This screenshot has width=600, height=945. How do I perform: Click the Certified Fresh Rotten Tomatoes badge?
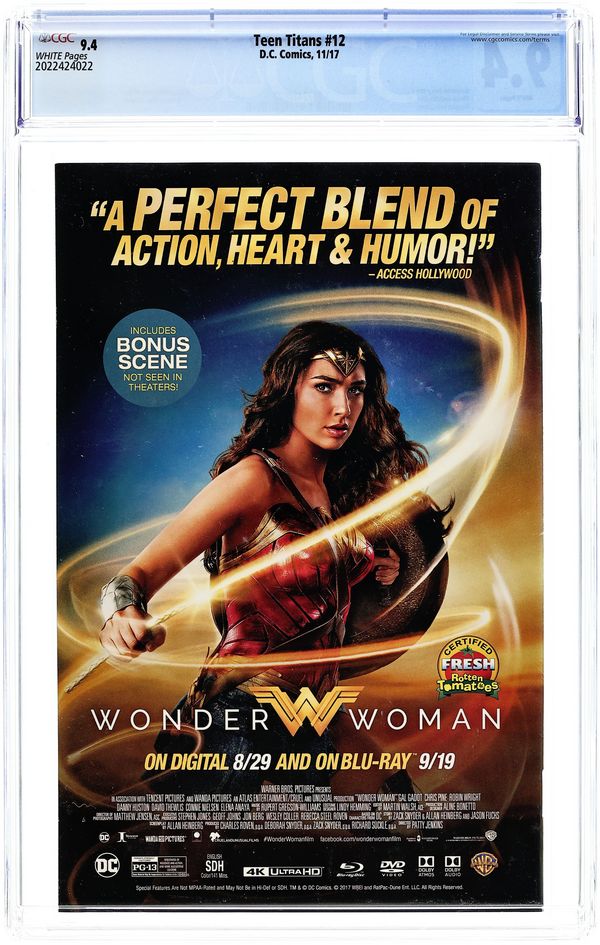468,668
